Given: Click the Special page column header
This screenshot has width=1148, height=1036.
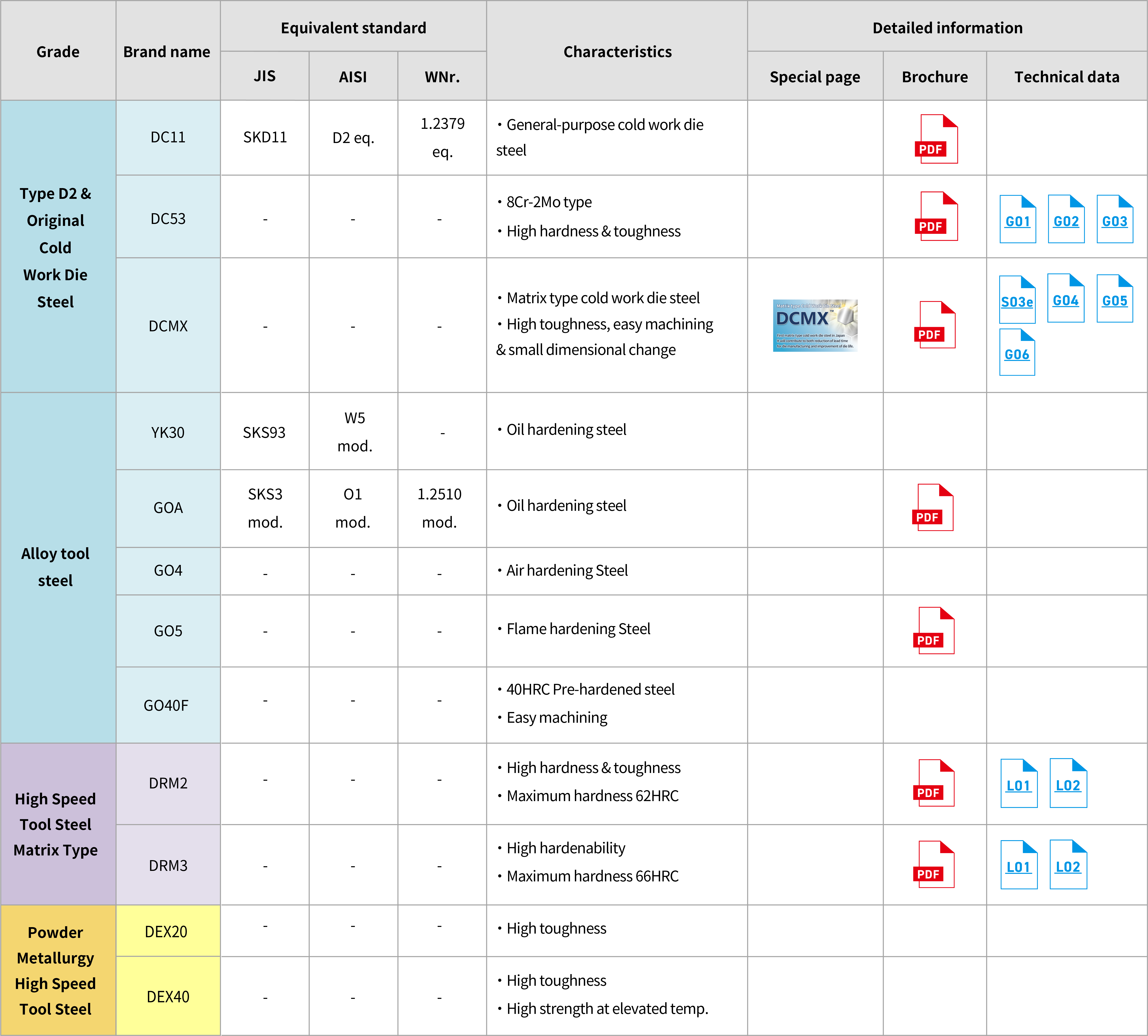Looking at the screenshot, I should tap(815, 76).
